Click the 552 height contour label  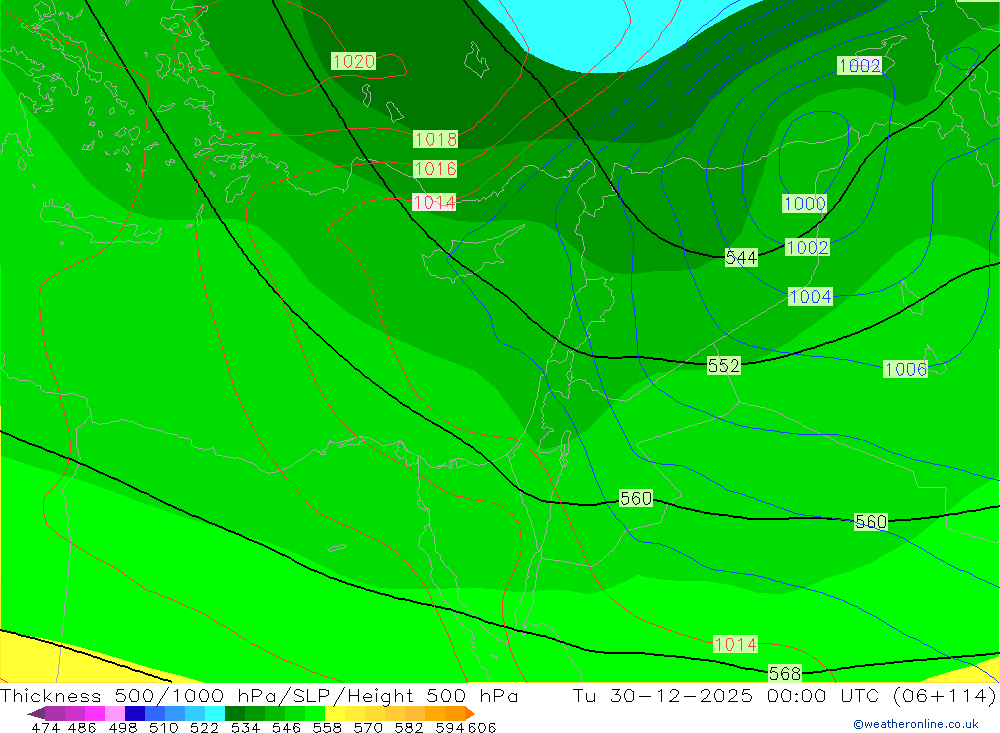tap(724, 366)
